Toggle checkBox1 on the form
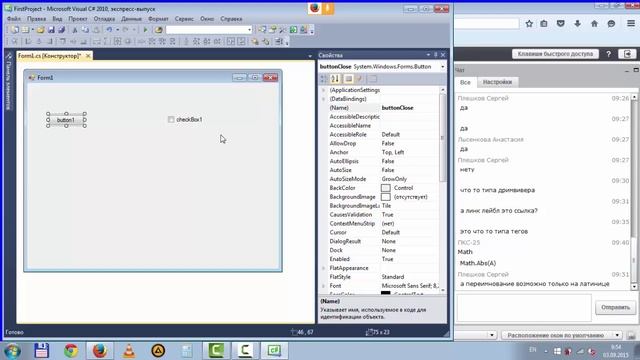 [171, 120]
